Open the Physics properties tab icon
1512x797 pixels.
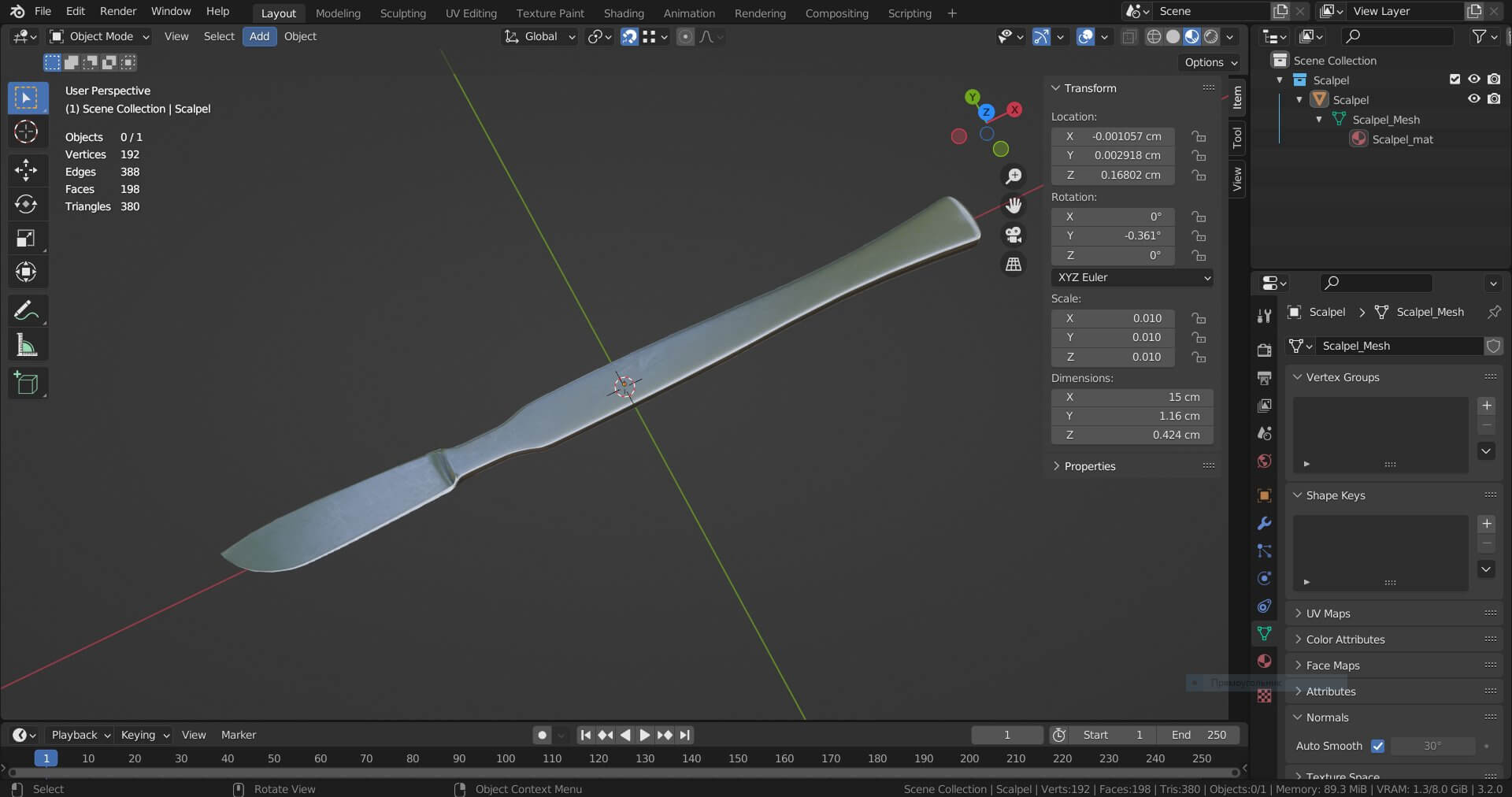pyautogui.click(x=1265, y=578)
